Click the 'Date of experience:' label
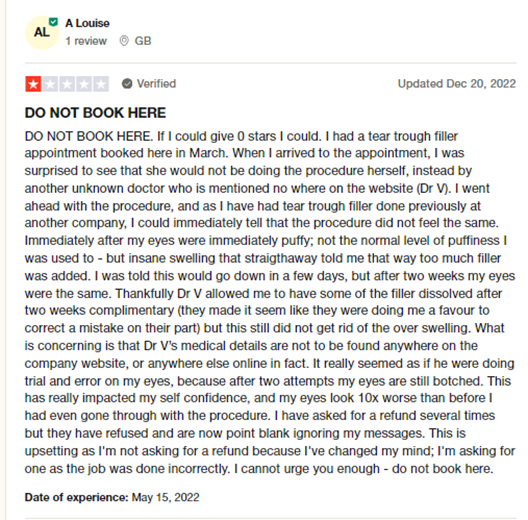The height and width of the screenshot is (520, 528). point(76,497)
